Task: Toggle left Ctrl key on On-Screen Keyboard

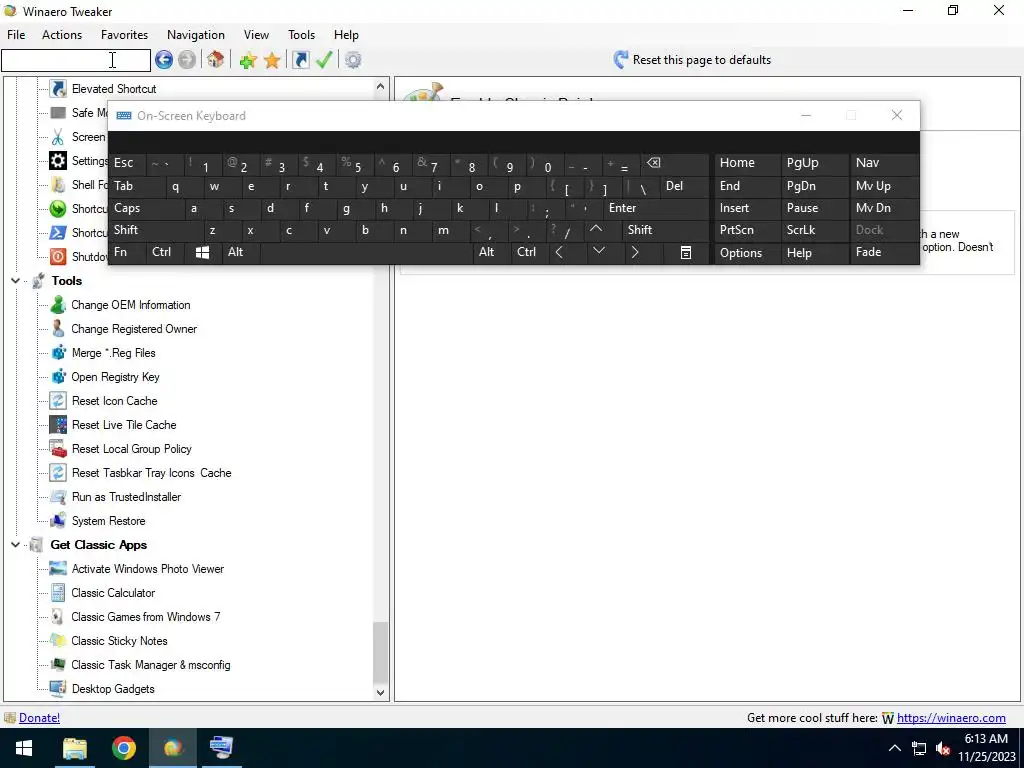Action: click(x=166, y=252)
